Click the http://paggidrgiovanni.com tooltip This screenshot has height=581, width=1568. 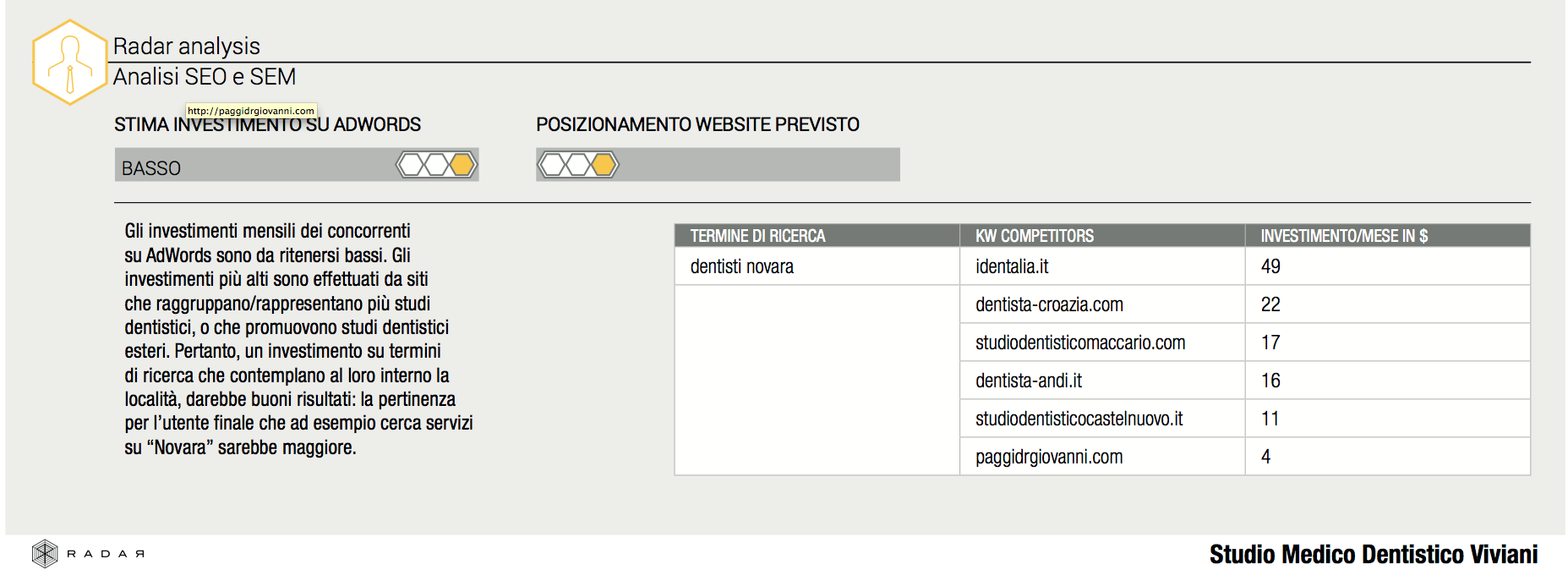[x=251, y=111]
